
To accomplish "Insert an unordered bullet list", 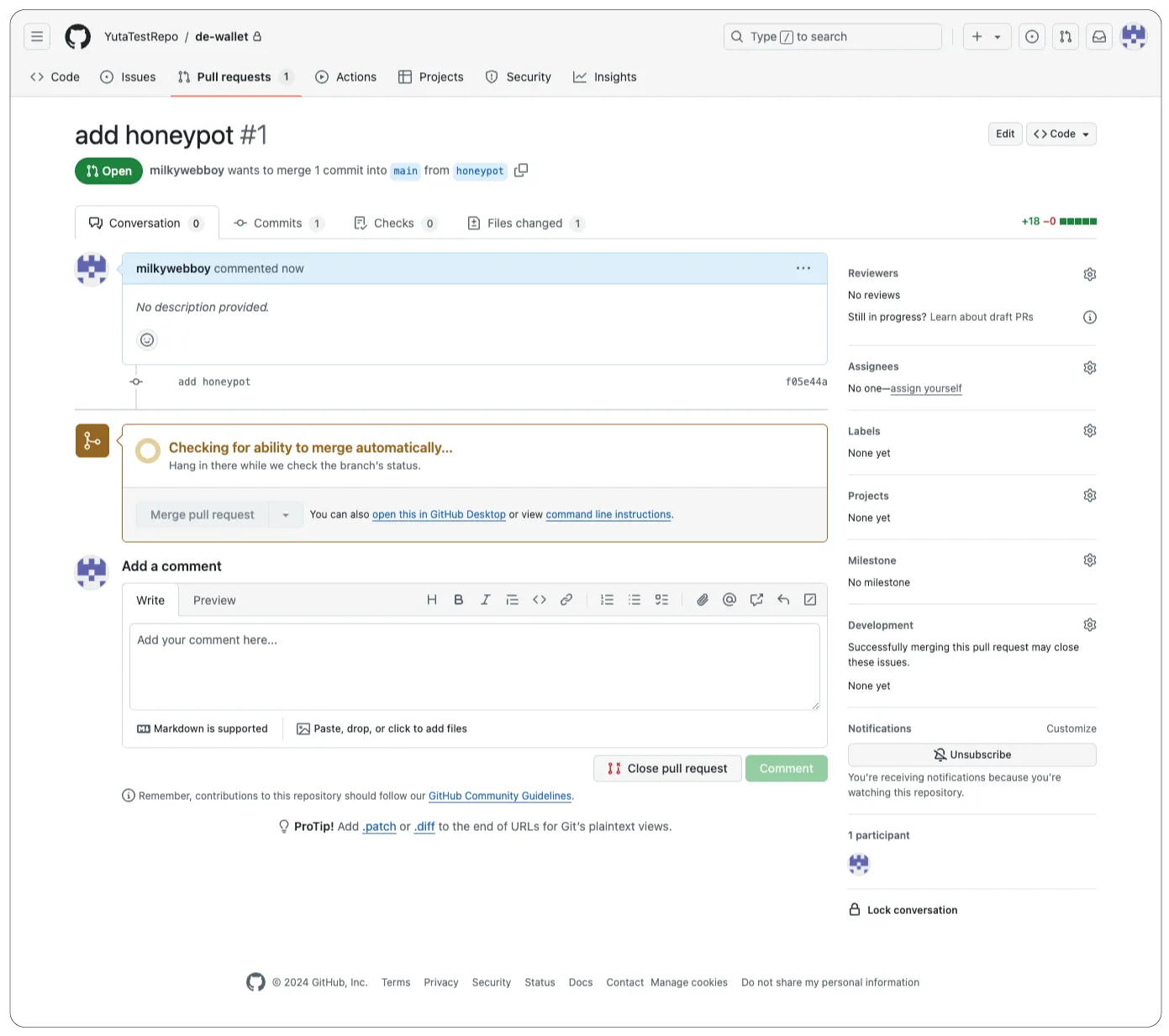I will [635, 600].
